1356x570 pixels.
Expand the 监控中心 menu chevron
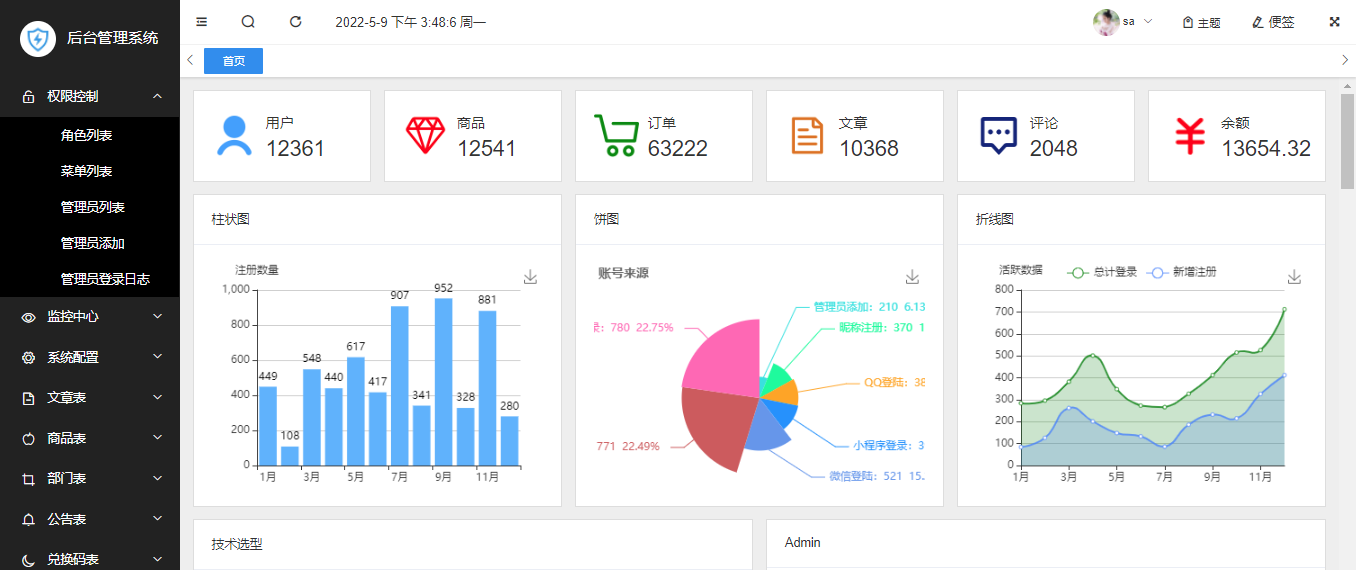pyautogui.click(x=157, y=316)
